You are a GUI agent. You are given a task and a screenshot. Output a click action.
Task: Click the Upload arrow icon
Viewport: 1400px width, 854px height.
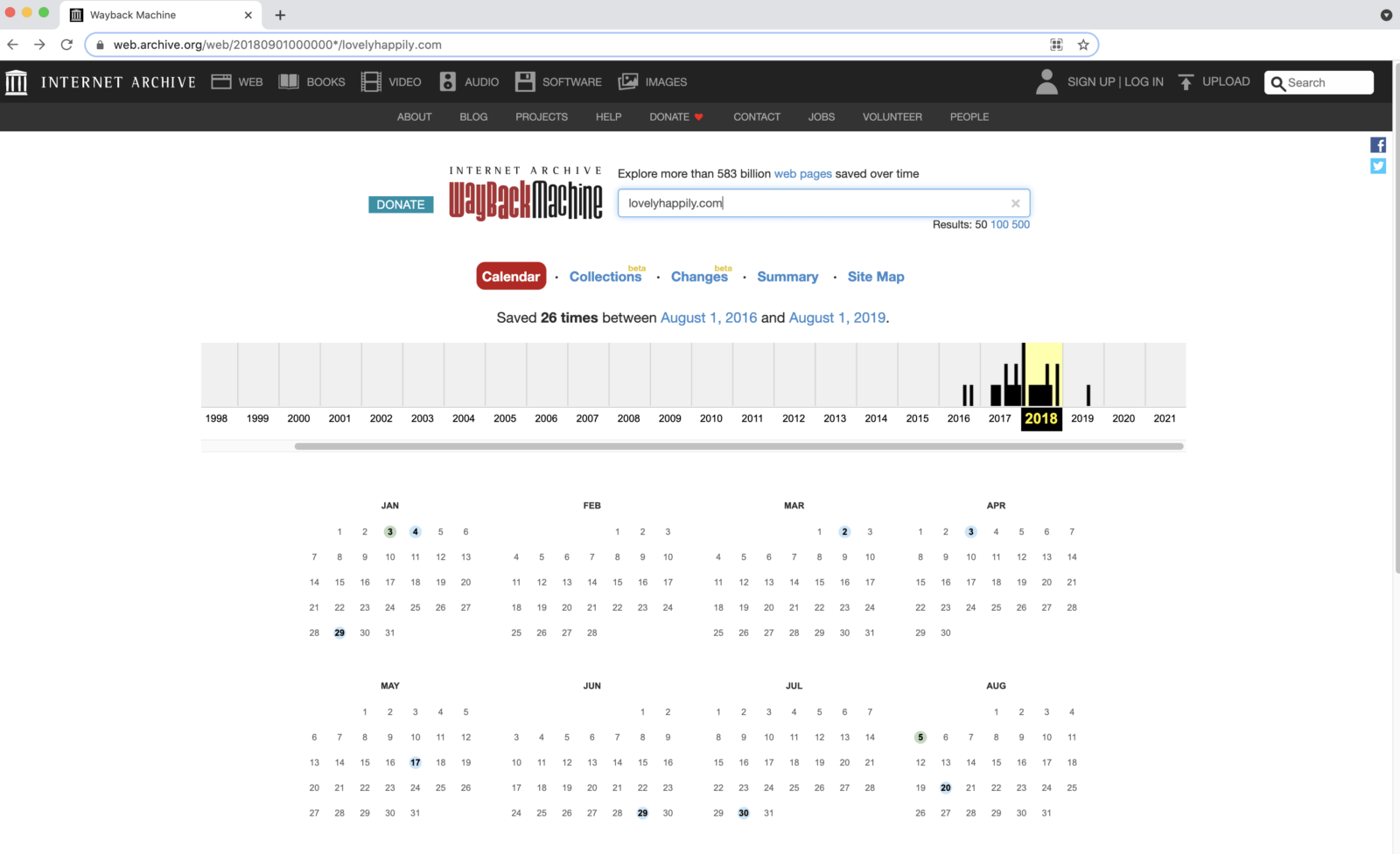(1186, 81)
